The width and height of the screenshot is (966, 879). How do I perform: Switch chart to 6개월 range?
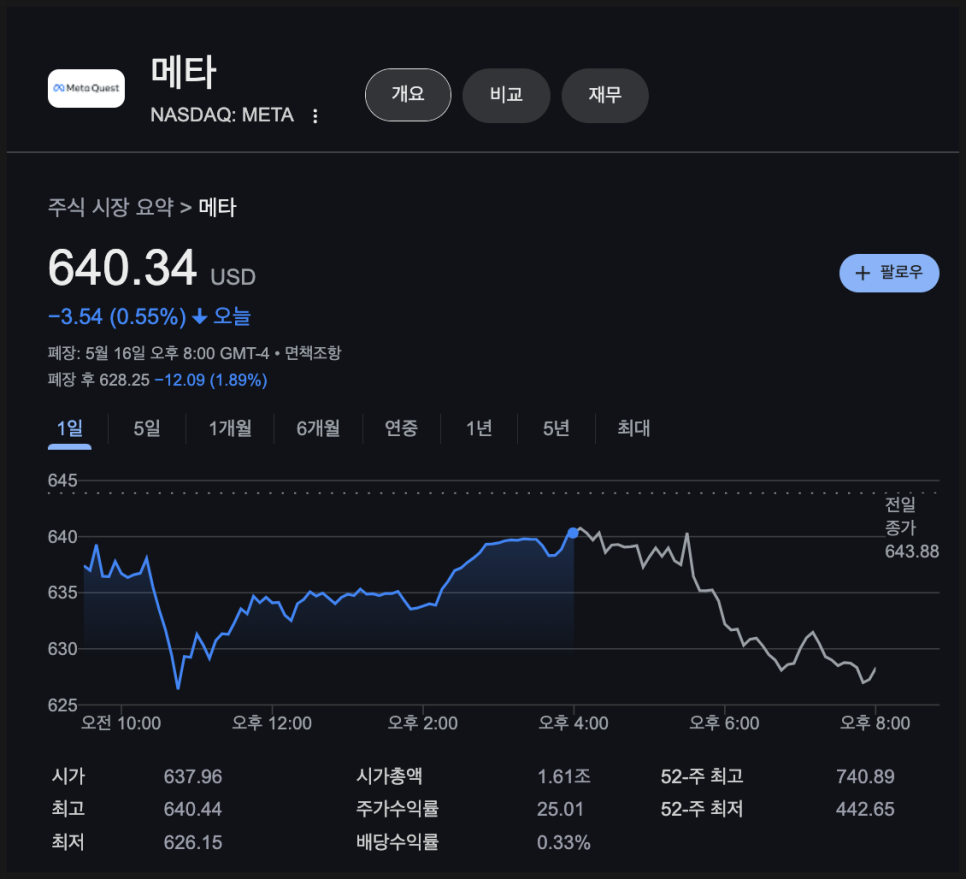[x=318, y=428]
